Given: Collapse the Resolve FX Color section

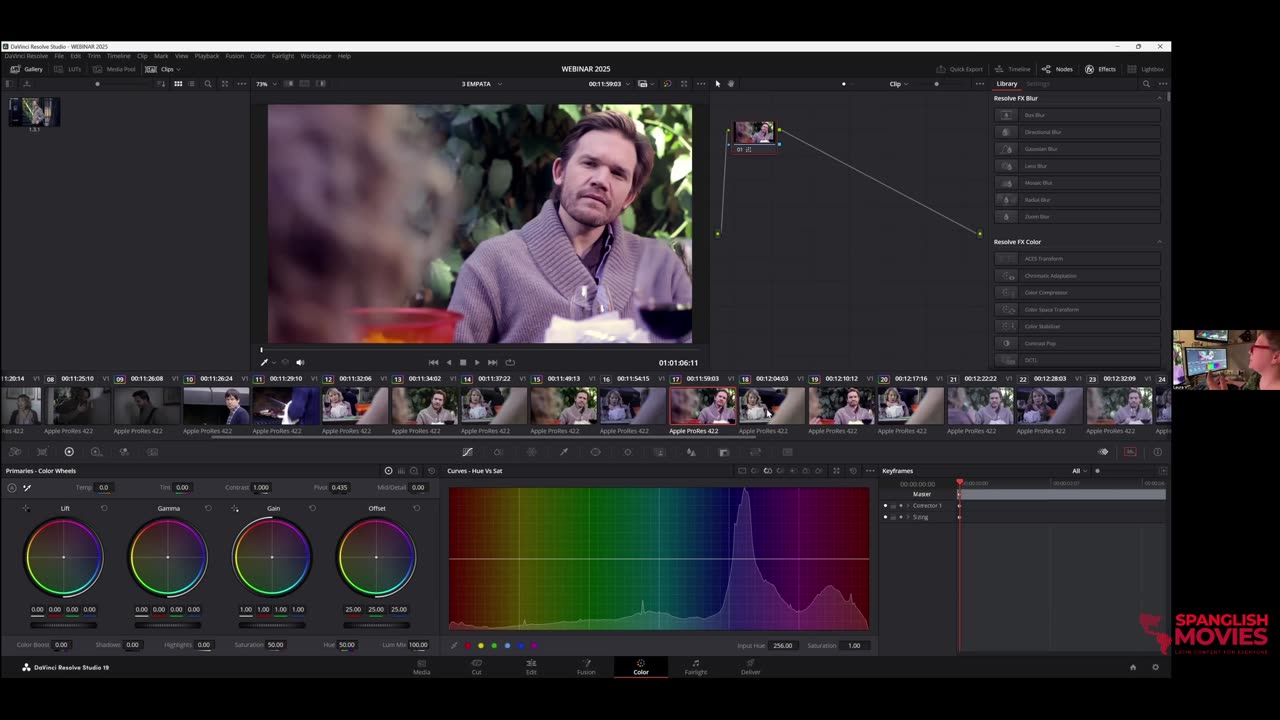Looking at the screenshot, I should coord(1160,242).
